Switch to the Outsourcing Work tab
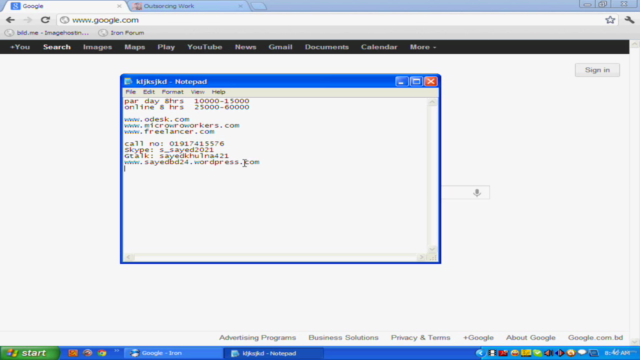The width and height of the screenshot is (640, 360). [x=188, y=6]
